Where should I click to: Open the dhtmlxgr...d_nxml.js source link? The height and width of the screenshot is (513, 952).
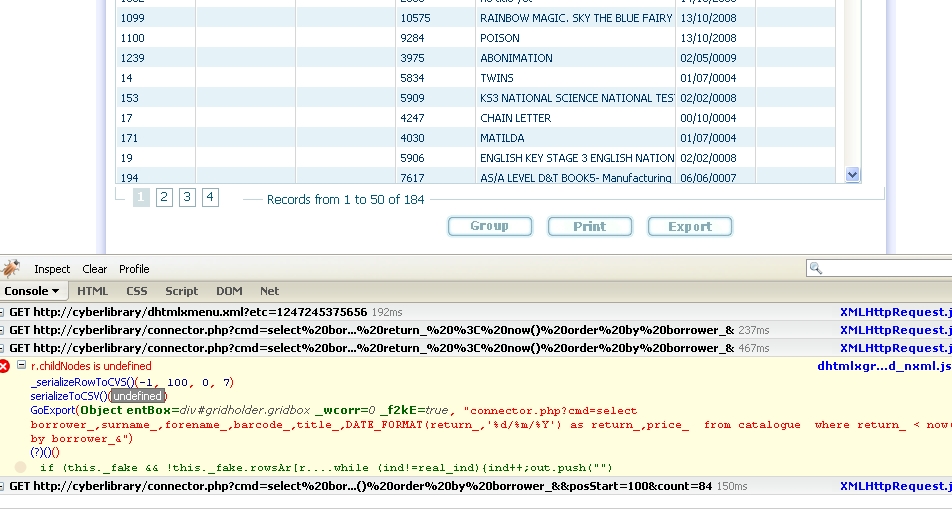884,366
